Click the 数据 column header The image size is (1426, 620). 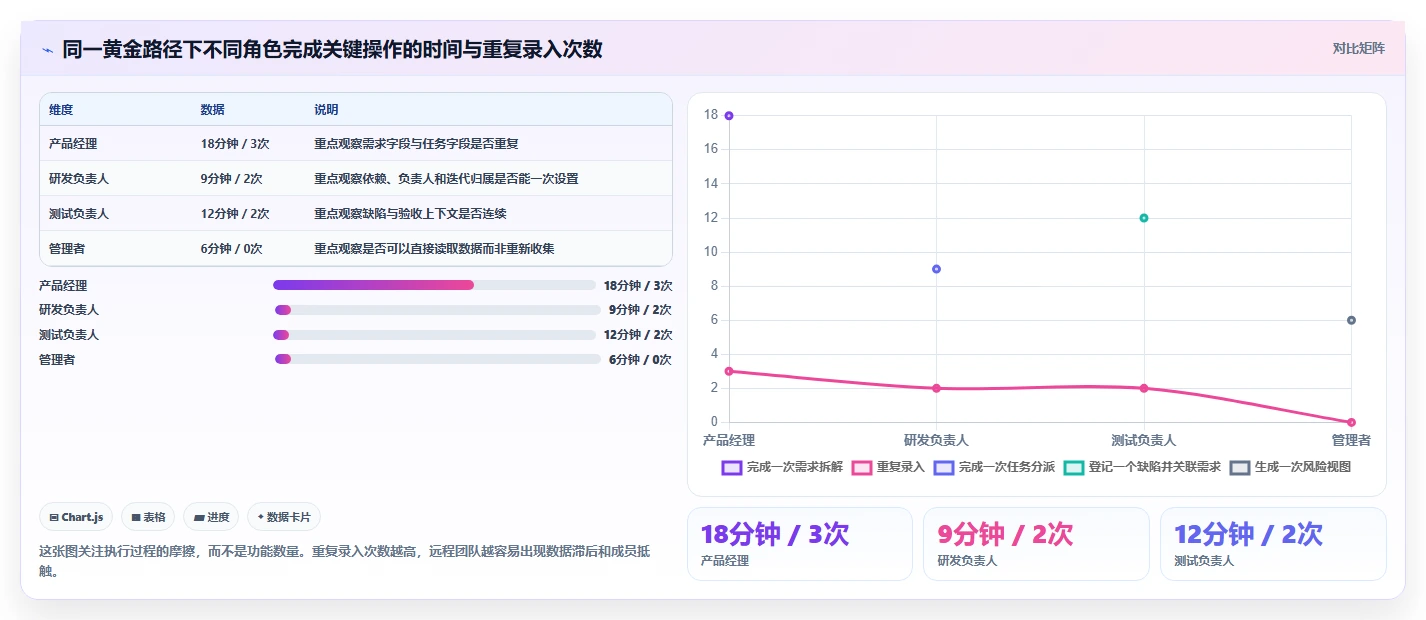pyautogui.click(x=213, y=110)
